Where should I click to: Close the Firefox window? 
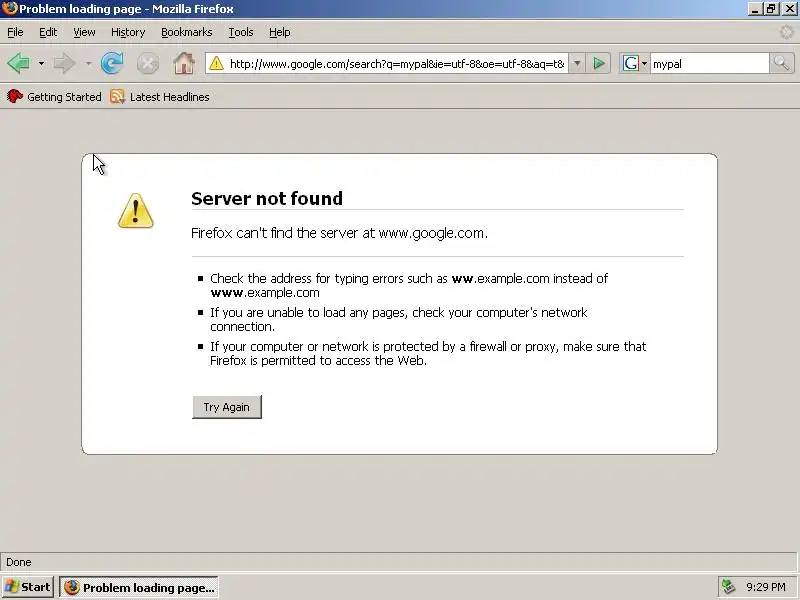(789, 9)
